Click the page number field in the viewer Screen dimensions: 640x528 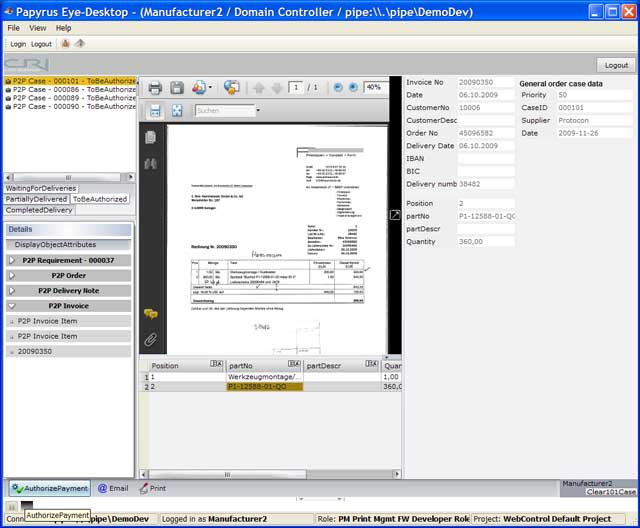click(296, 87)
